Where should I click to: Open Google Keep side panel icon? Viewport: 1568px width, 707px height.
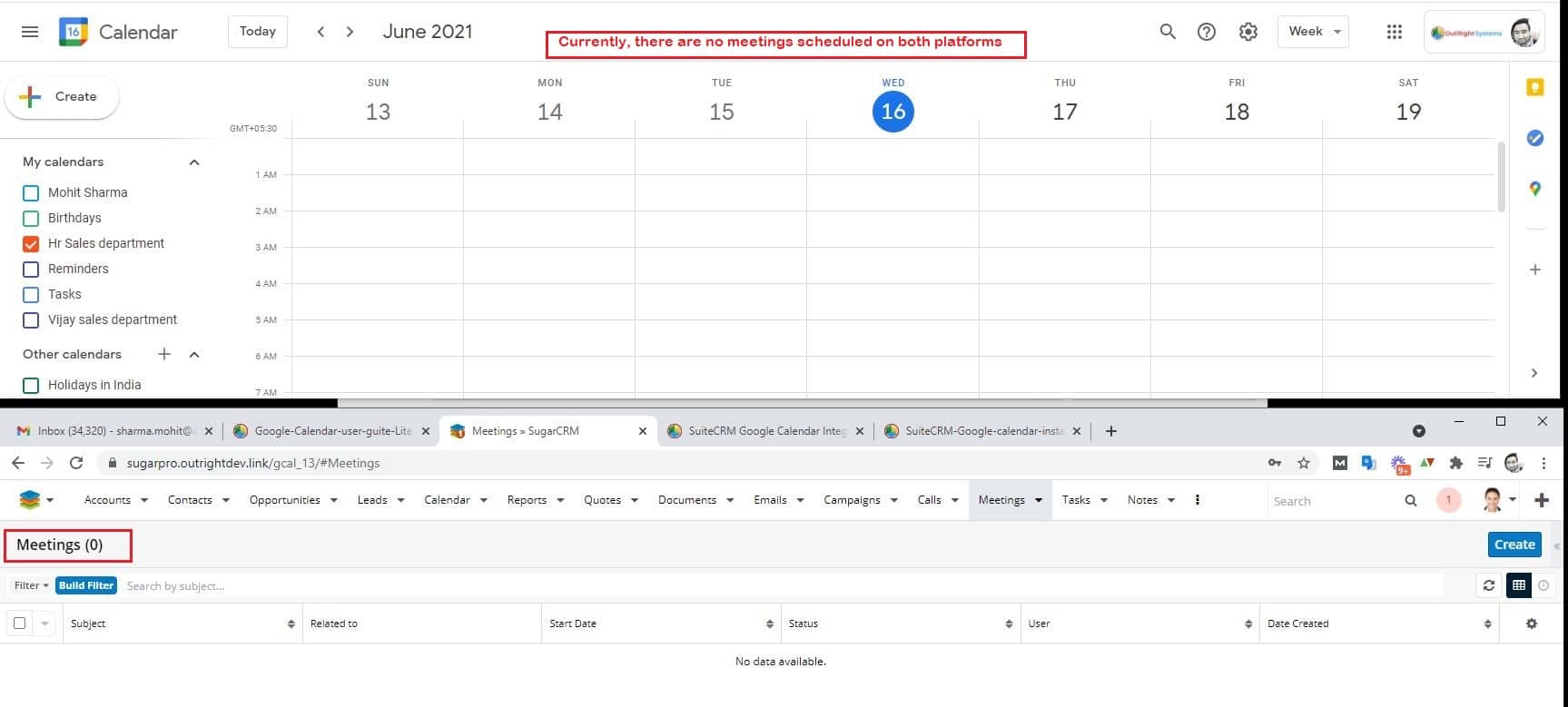point(1534,87)
